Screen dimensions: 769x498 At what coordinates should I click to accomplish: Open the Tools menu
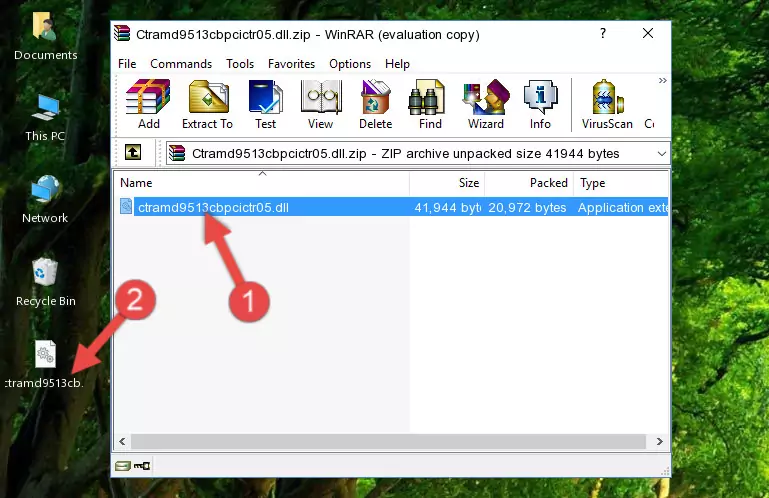[240, 64]
